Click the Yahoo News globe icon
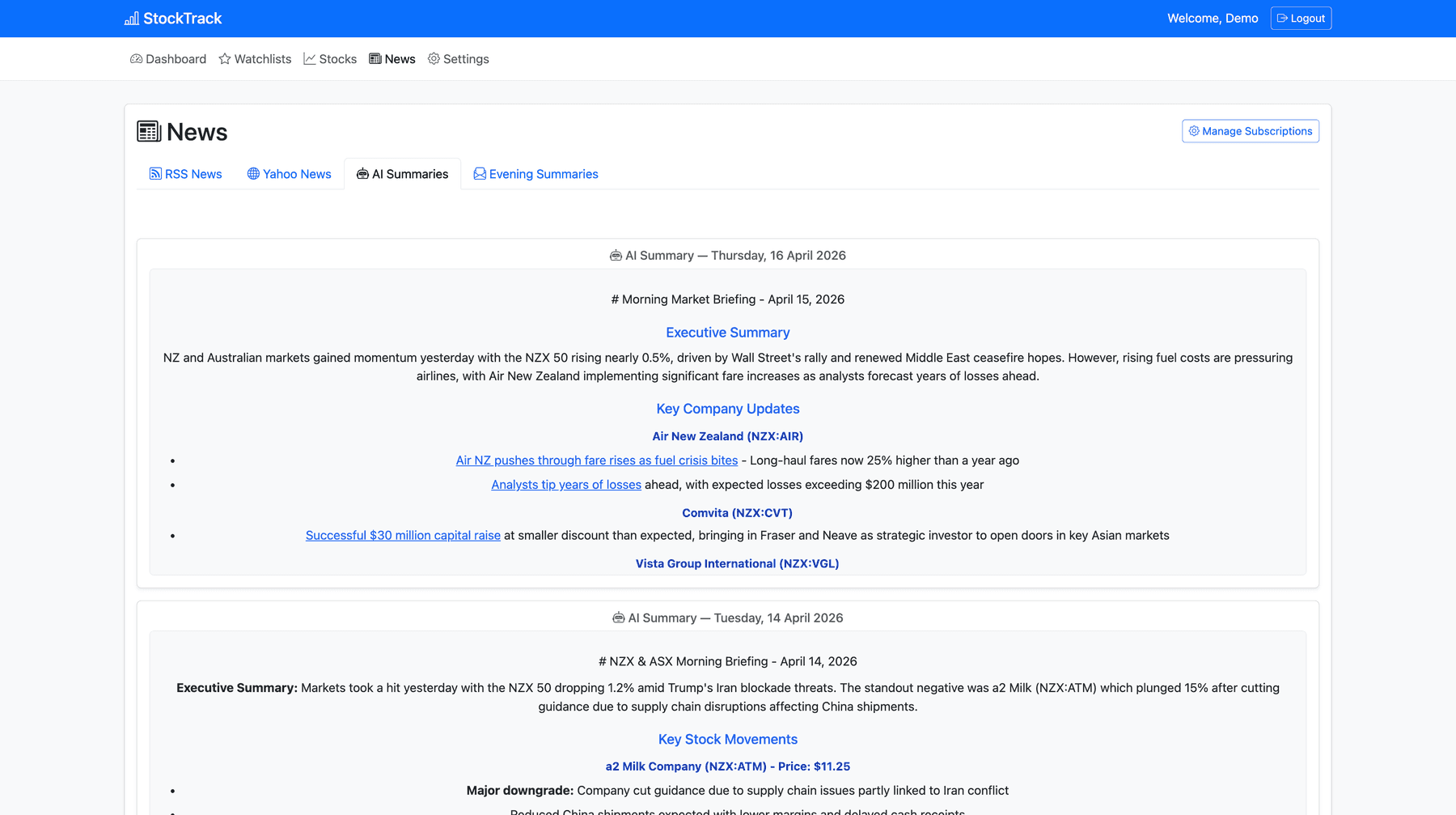 pos(253,174)
